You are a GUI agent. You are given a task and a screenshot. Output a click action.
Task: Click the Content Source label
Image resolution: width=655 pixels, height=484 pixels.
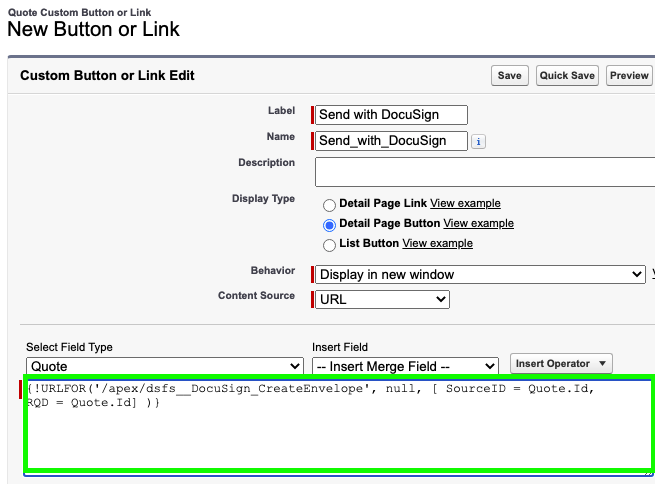(x=256, y=296)
